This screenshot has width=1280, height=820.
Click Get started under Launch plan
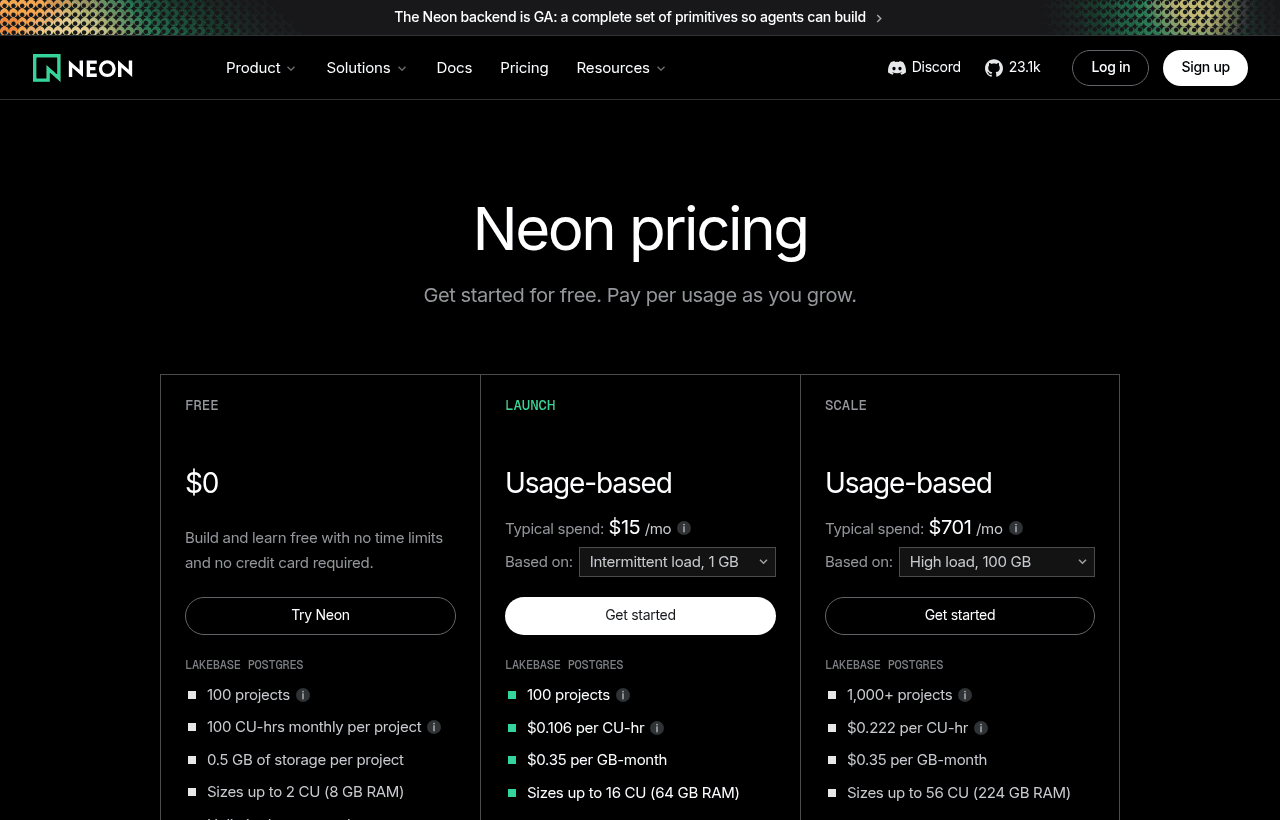640,616
